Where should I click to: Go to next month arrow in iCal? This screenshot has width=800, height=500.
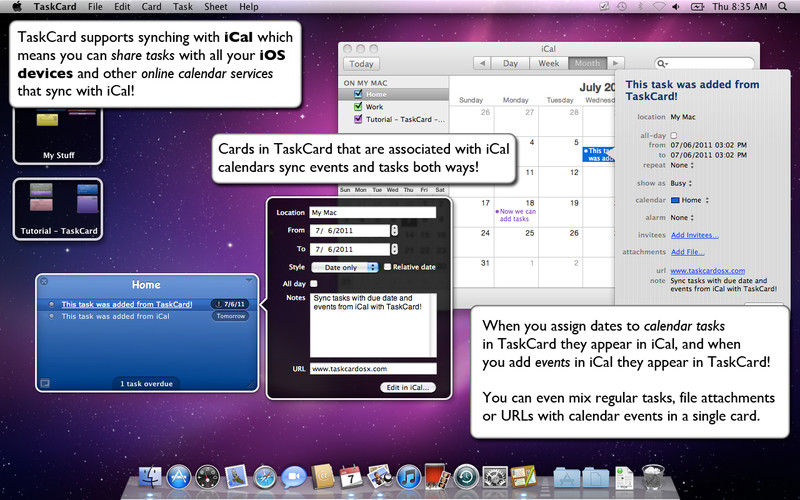[615, 63]
